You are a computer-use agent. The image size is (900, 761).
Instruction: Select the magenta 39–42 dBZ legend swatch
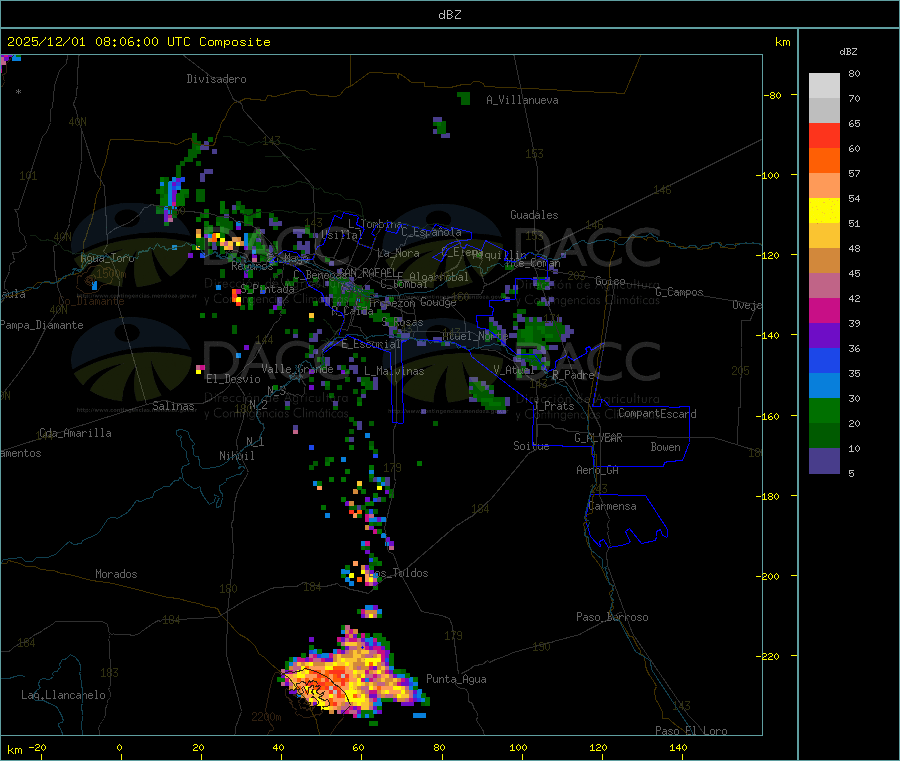coord(824,310)
